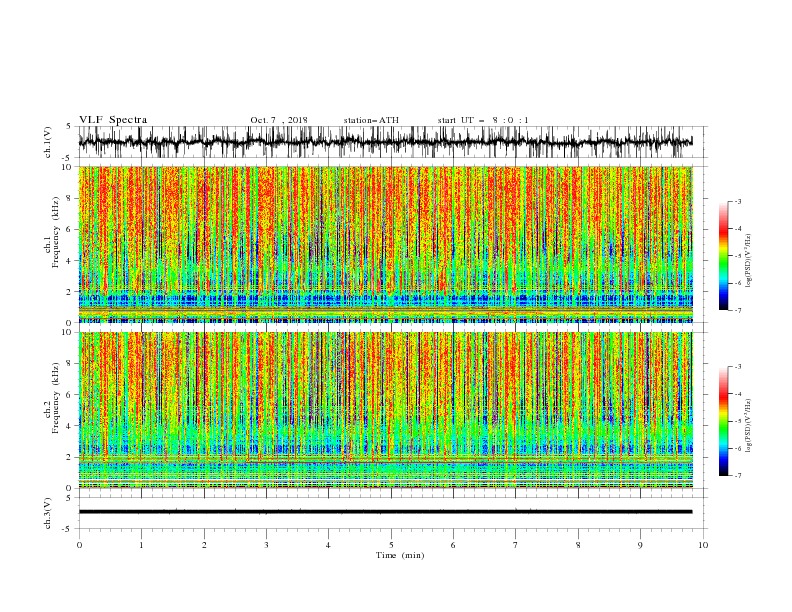
Task: Click the '10' kHz tick of ch.1 panel
Action: coord(68,167)
